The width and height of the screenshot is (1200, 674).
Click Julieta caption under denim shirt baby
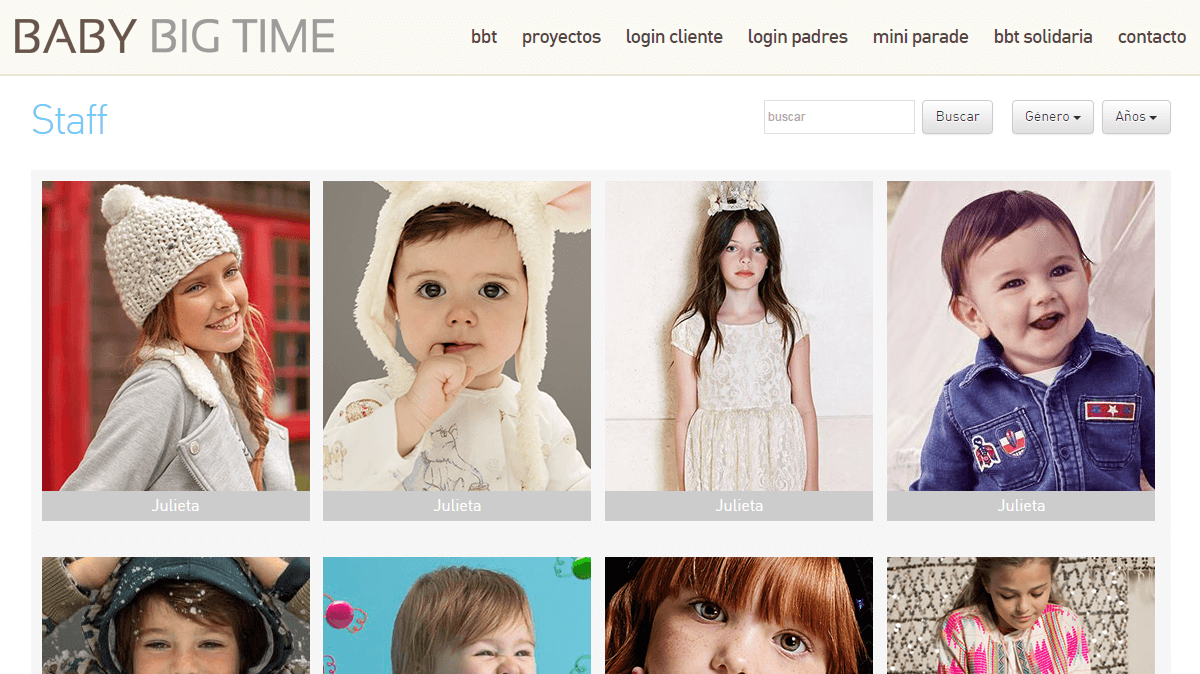coord(1021,506)
